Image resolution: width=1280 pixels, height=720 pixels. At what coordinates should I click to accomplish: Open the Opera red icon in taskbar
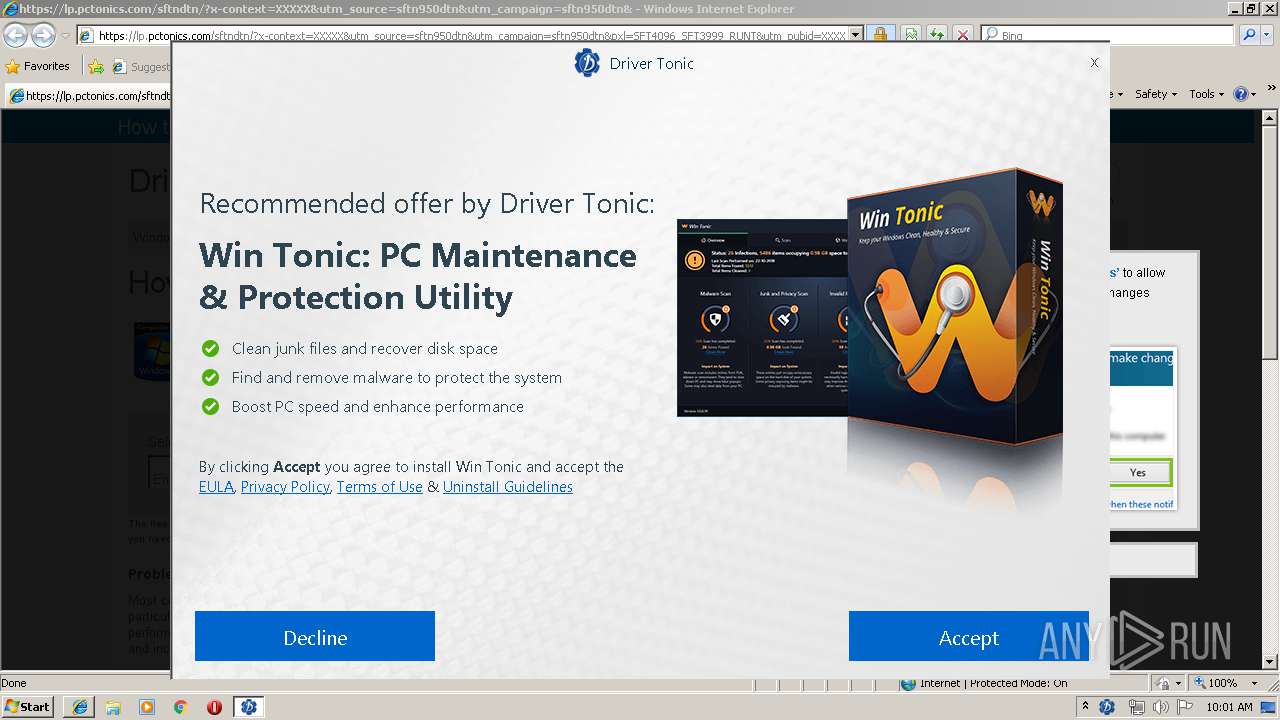(214, 707)
